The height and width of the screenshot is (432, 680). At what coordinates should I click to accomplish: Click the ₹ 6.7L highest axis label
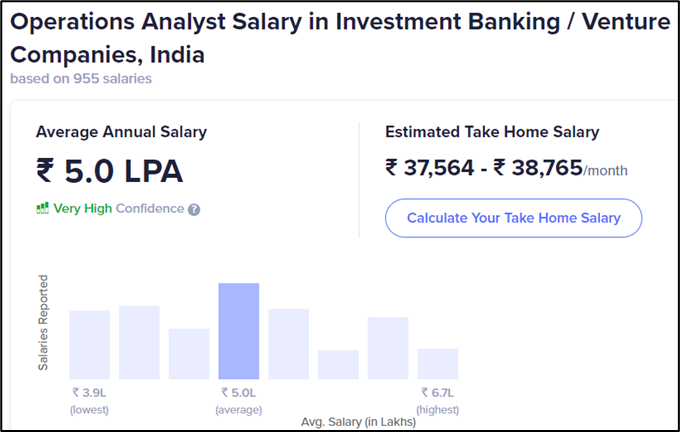(x=438, y=401)
